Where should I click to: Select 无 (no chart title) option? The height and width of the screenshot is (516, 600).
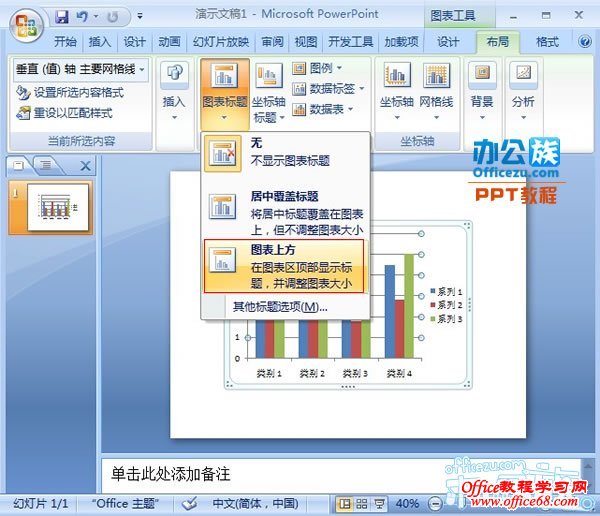[285, 153]
